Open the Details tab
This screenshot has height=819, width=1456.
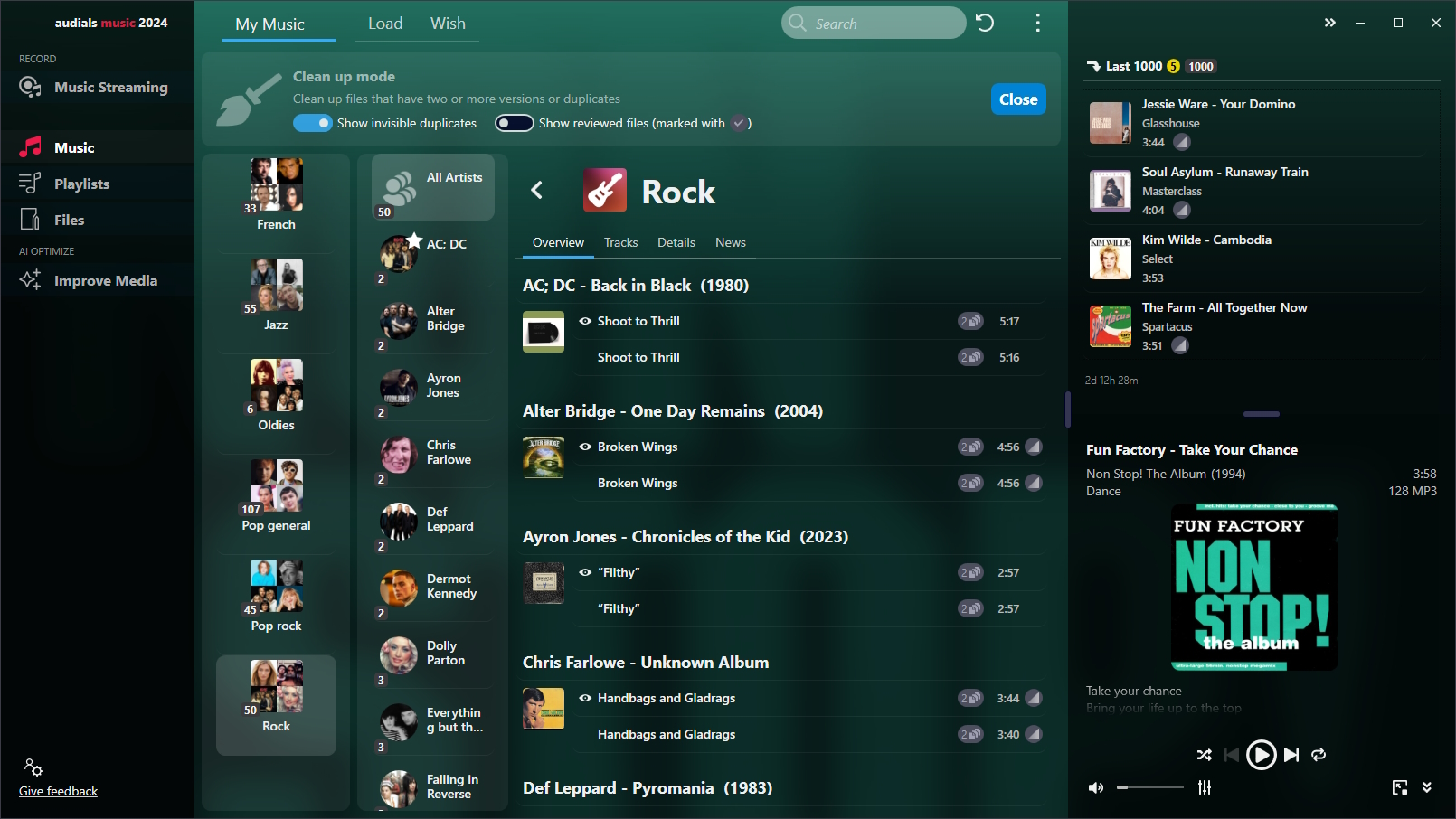(676, 242)
